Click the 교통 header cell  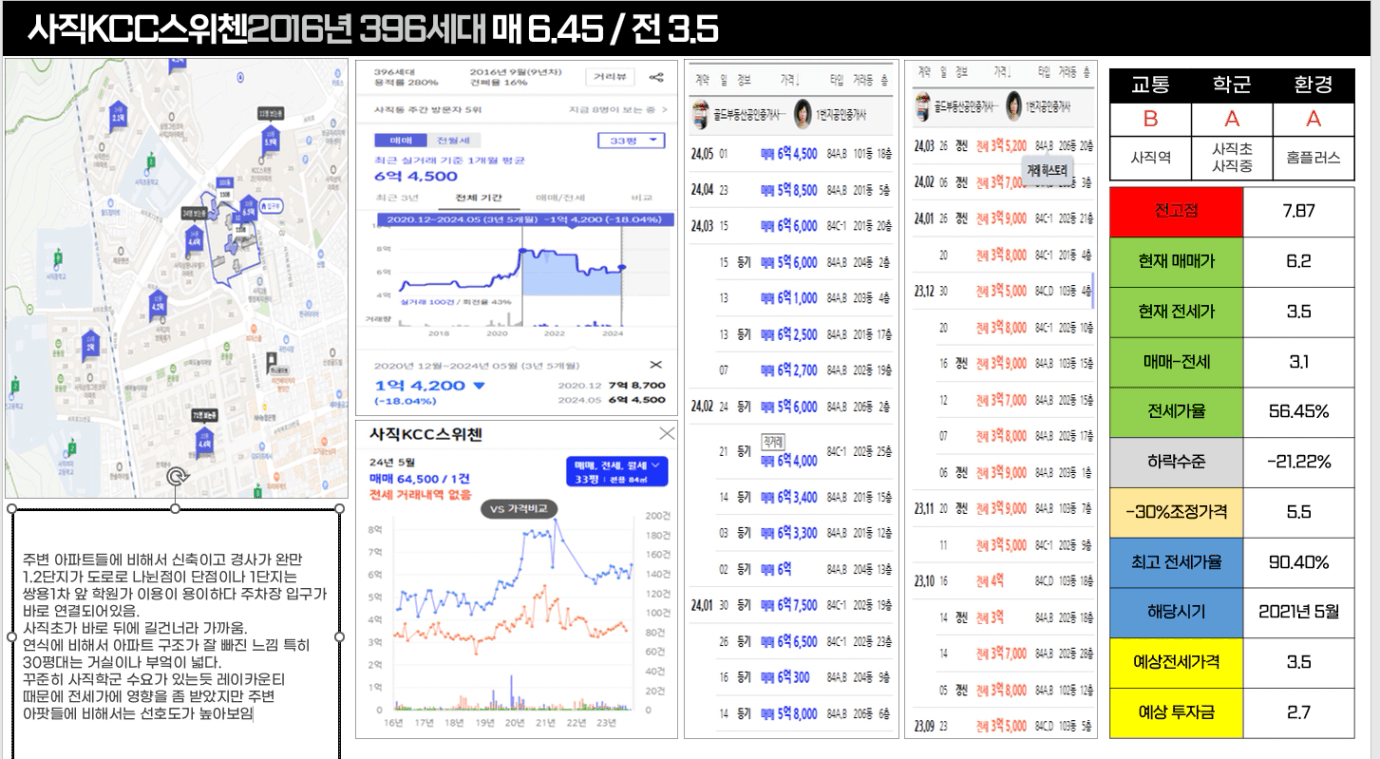coord(1150,86)
